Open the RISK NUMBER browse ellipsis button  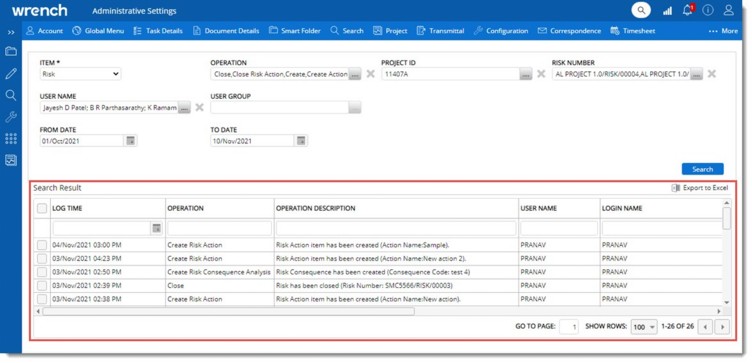(697, 74)
